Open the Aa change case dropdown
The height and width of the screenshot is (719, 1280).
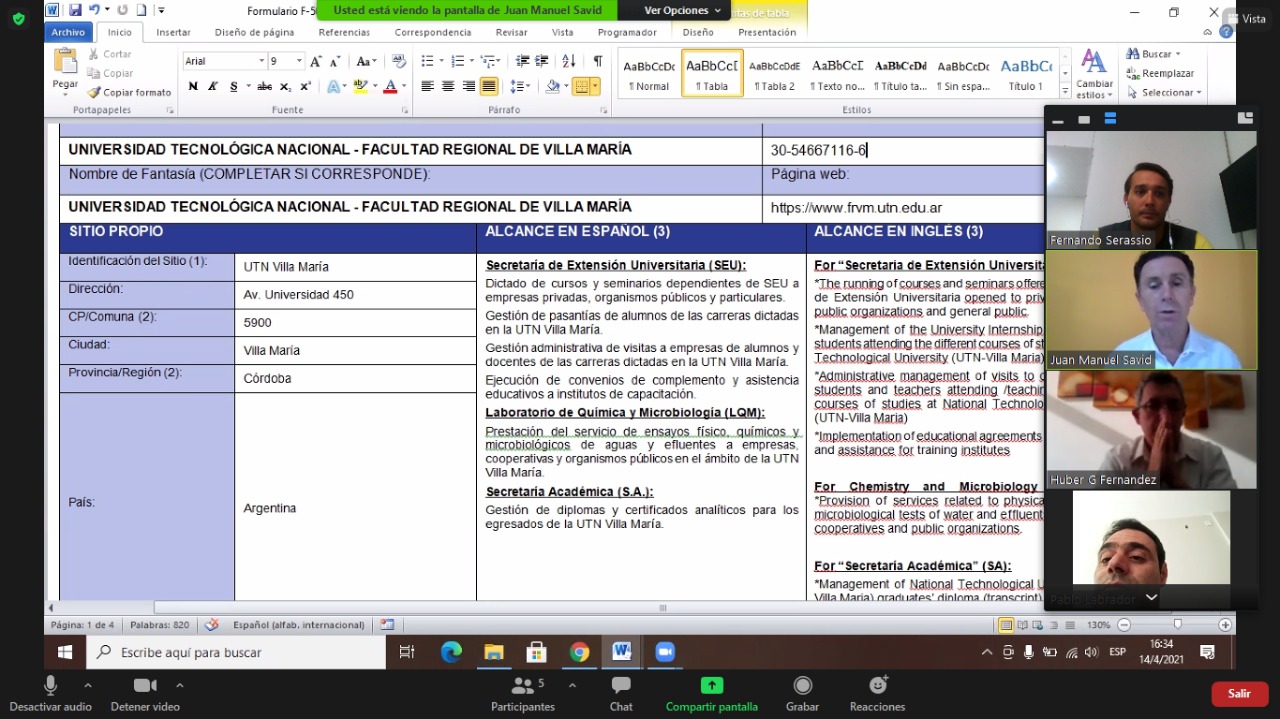click(366, 61)
